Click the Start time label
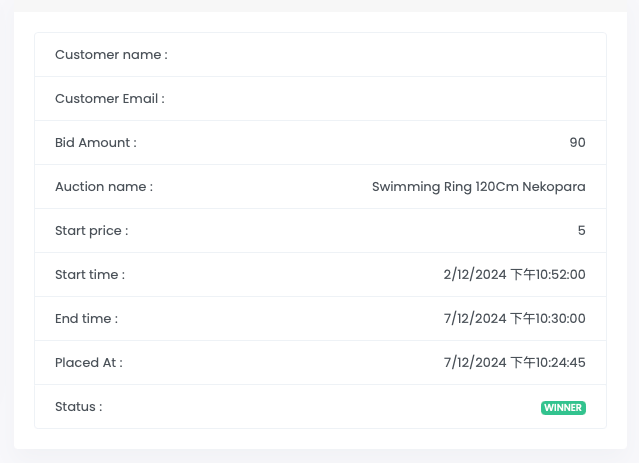Viewport: 639px width, 463px height. click(90, 275)
